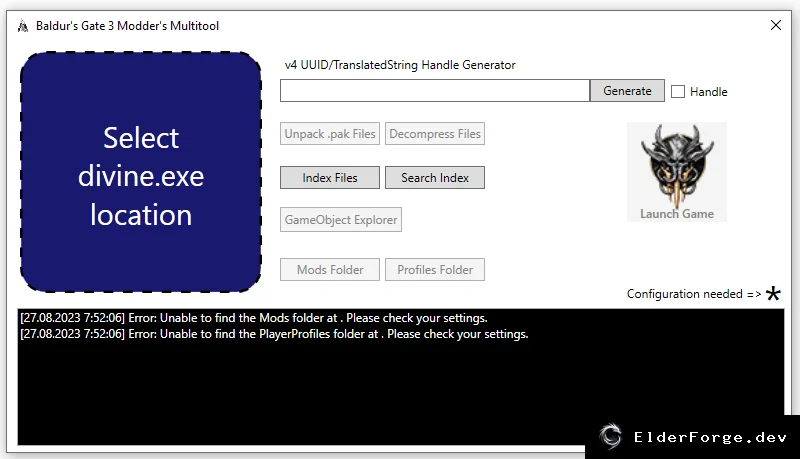
Task: Click the PlayerProfiles folder error log line
Action: [x=274, y=334]
